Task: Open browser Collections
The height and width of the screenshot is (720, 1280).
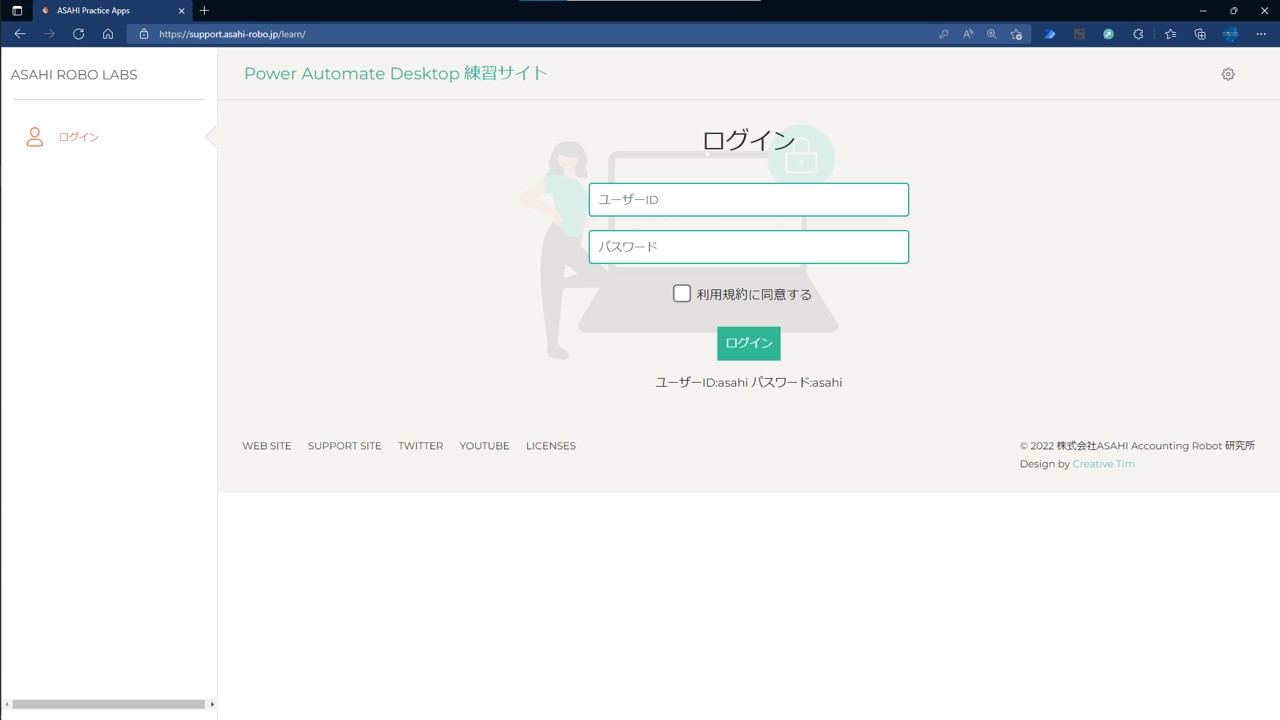Action: click(1200, 34)
